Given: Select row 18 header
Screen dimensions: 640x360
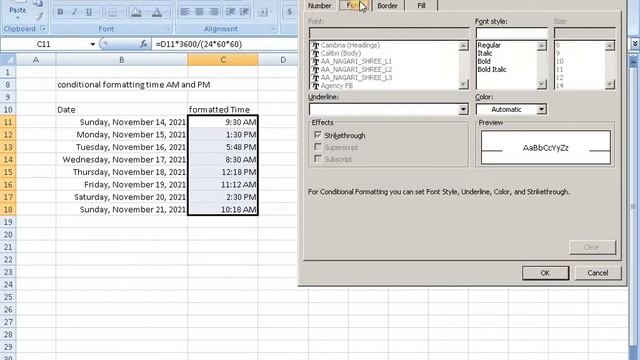Looking at the screenshot, I should (x=8, y=209).
